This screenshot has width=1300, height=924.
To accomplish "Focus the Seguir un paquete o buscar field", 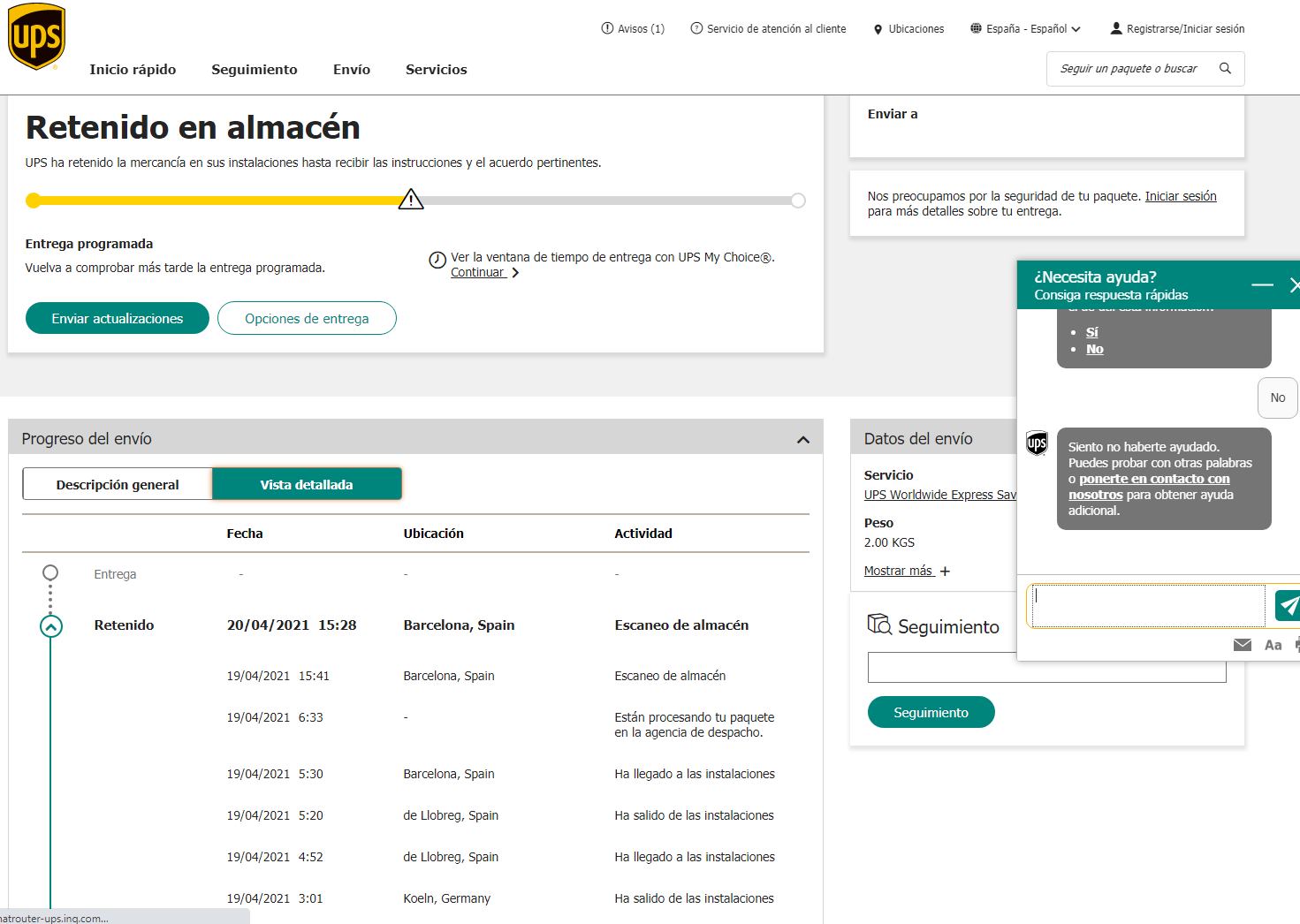I will [1129, 68].
